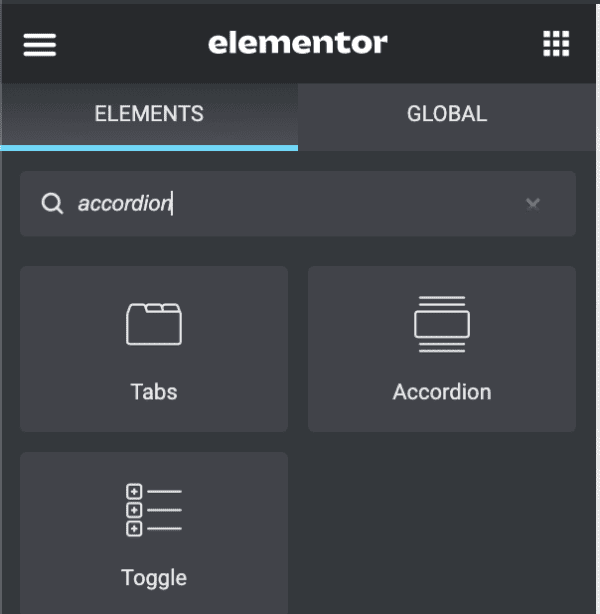Image resolution: width=600 pixels, height=614 pixels.
Task: Clear the search with the X icon
Action: [533, 204]
